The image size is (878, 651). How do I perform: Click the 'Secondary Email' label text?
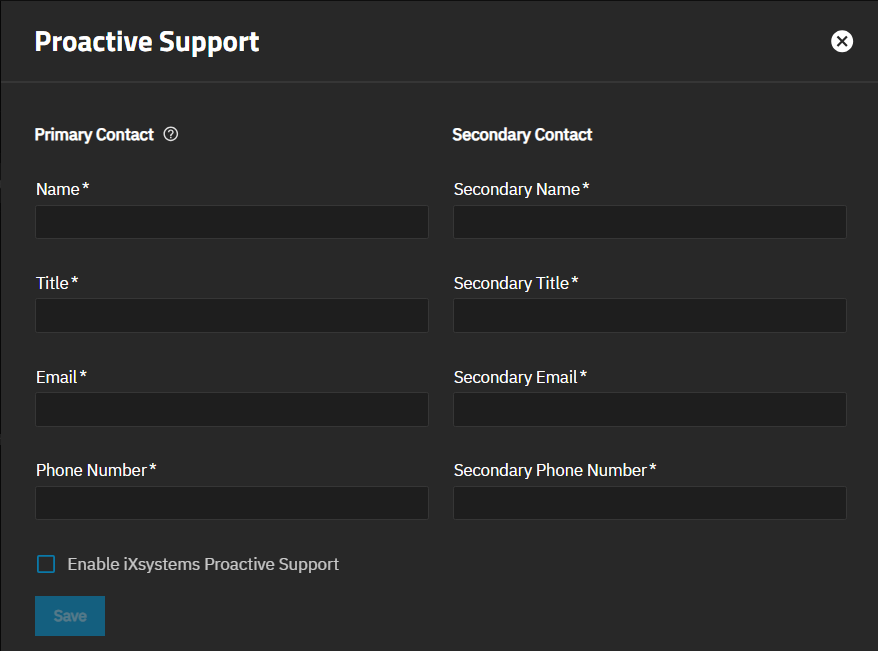tap(515, 377)
